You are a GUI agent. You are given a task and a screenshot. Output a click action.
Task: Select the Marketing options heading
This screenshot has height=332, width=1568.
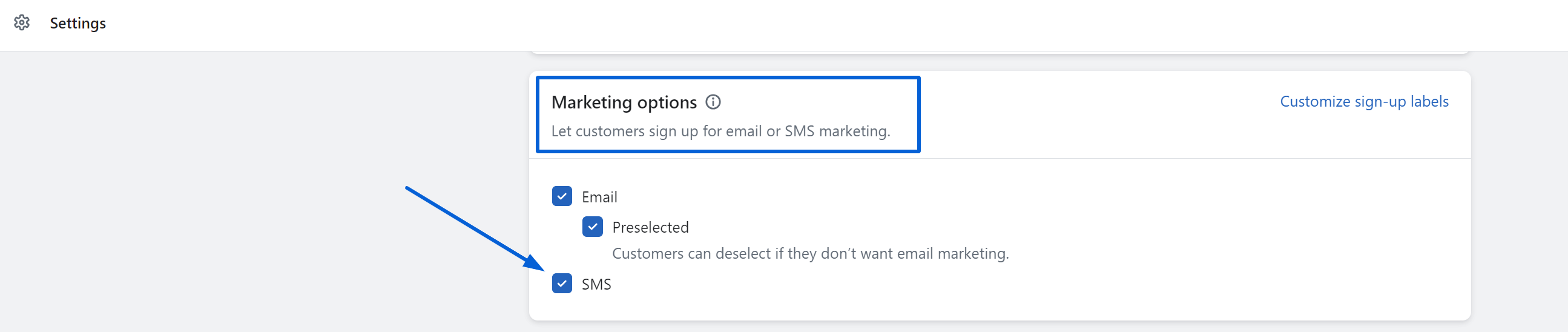624,102
